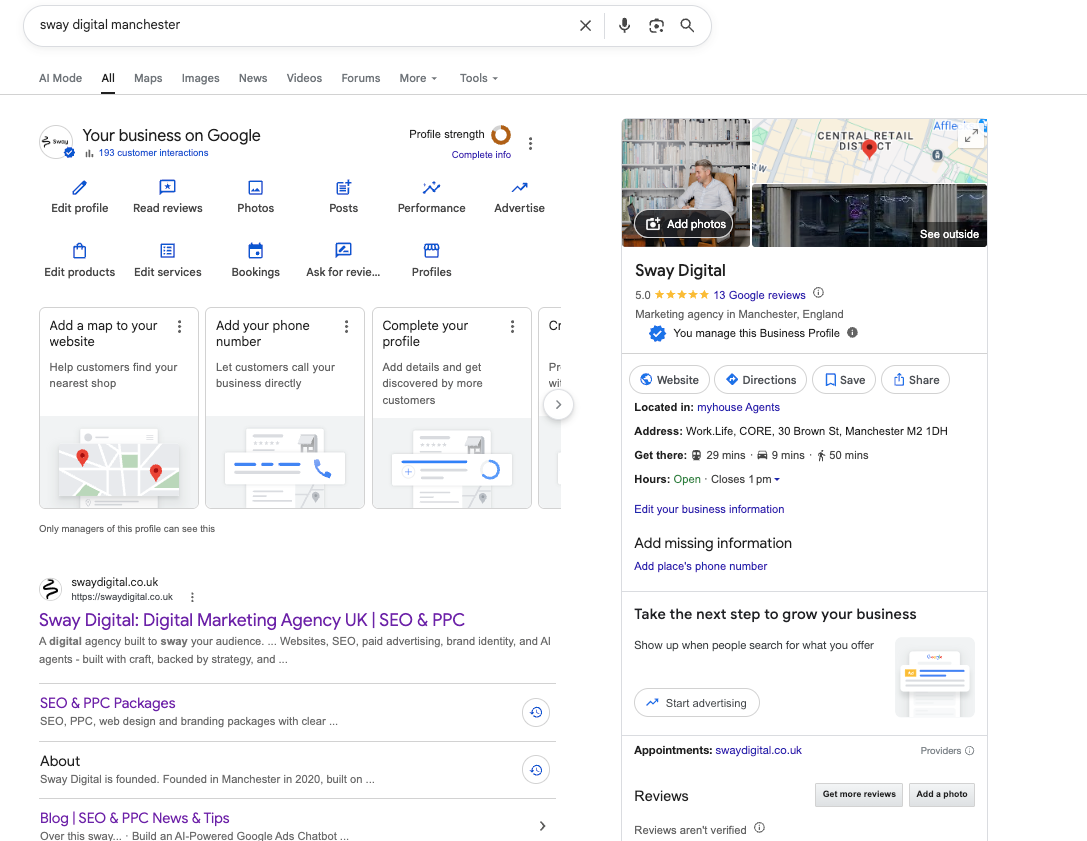Open options menu on Add a map card
The width and height of the screenshot is (1087, 841).
pos(180,327)
